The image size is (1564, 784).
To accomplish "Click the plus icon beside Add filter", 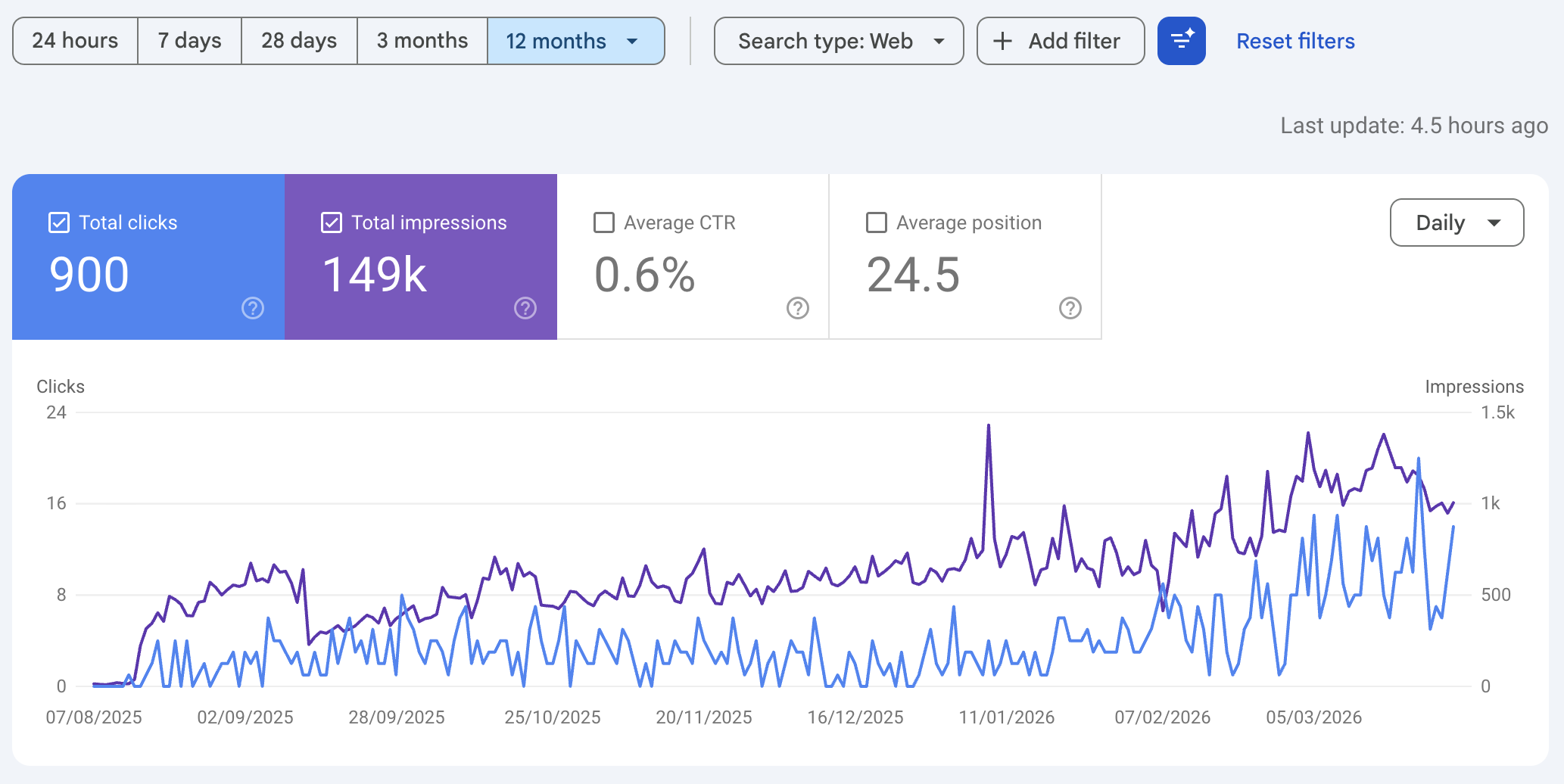I will pos(1004,41).
